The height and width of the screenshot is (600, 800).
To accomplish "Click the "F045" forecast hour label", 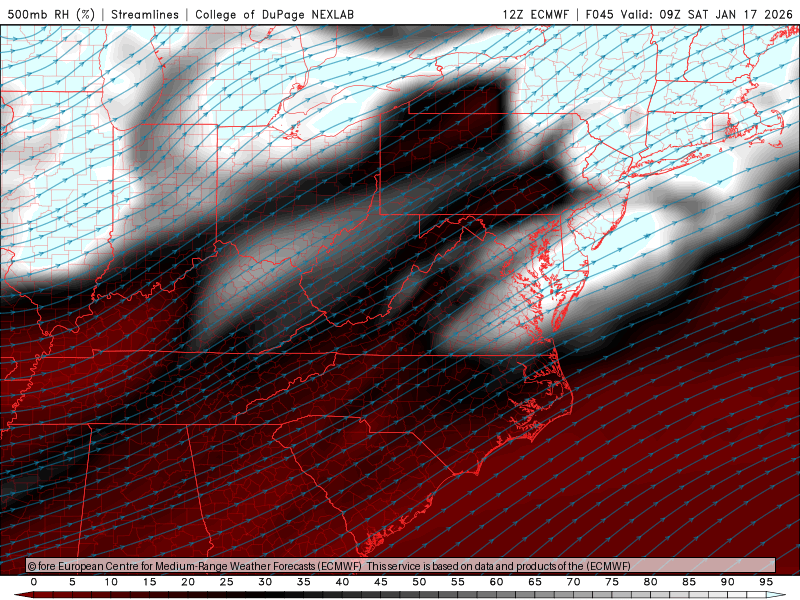I will click(599, 14).
